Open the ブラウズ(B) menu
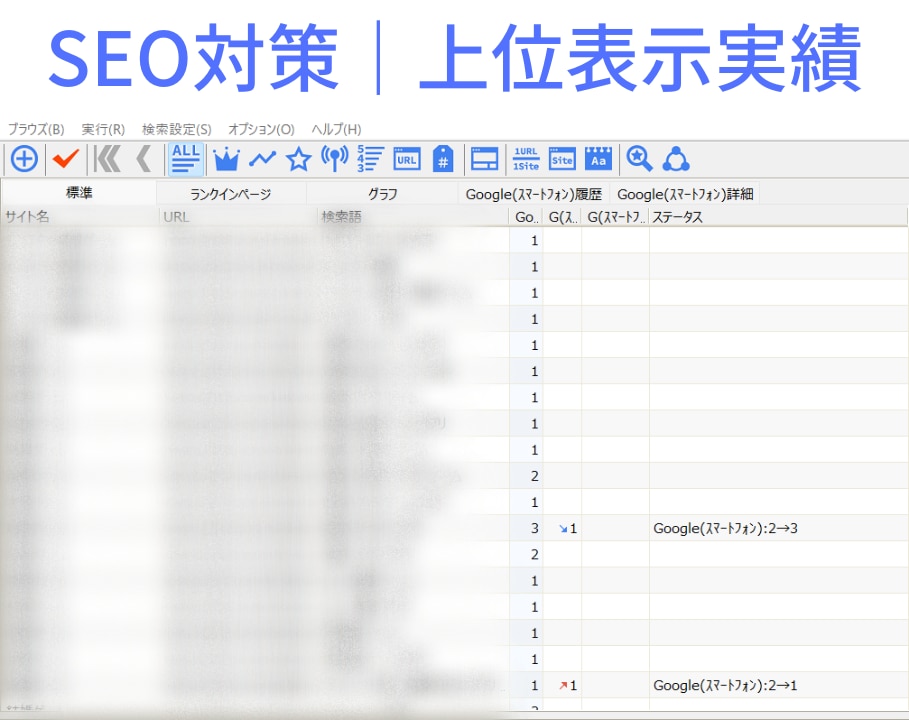 36,129
